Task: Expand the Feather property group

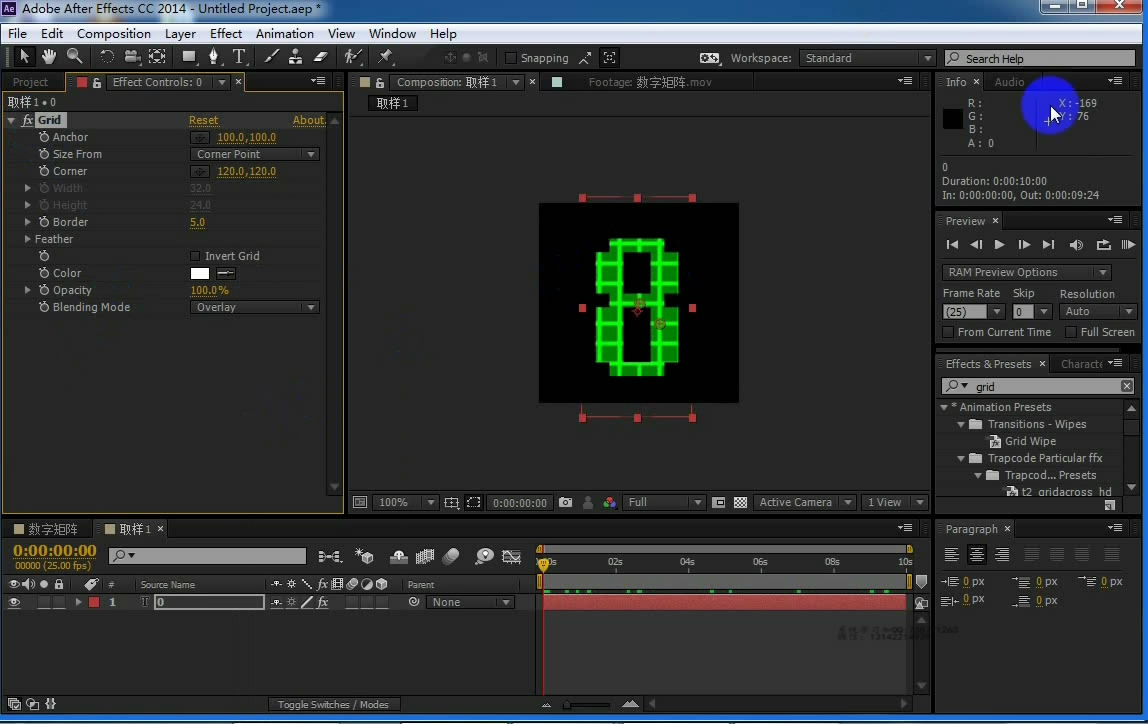Action: click(27, 239)
